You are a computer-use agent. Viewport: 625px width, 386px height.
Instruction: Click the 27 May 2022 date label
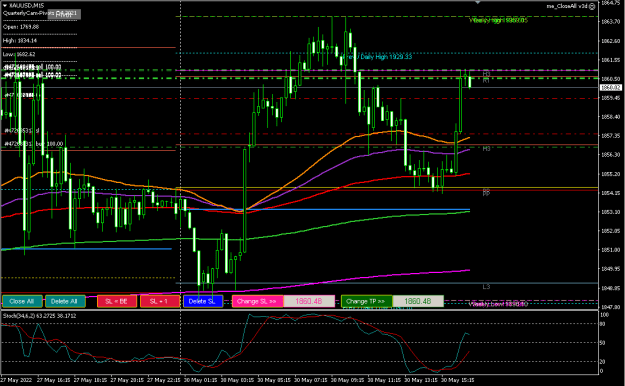(x=16, y=380)
